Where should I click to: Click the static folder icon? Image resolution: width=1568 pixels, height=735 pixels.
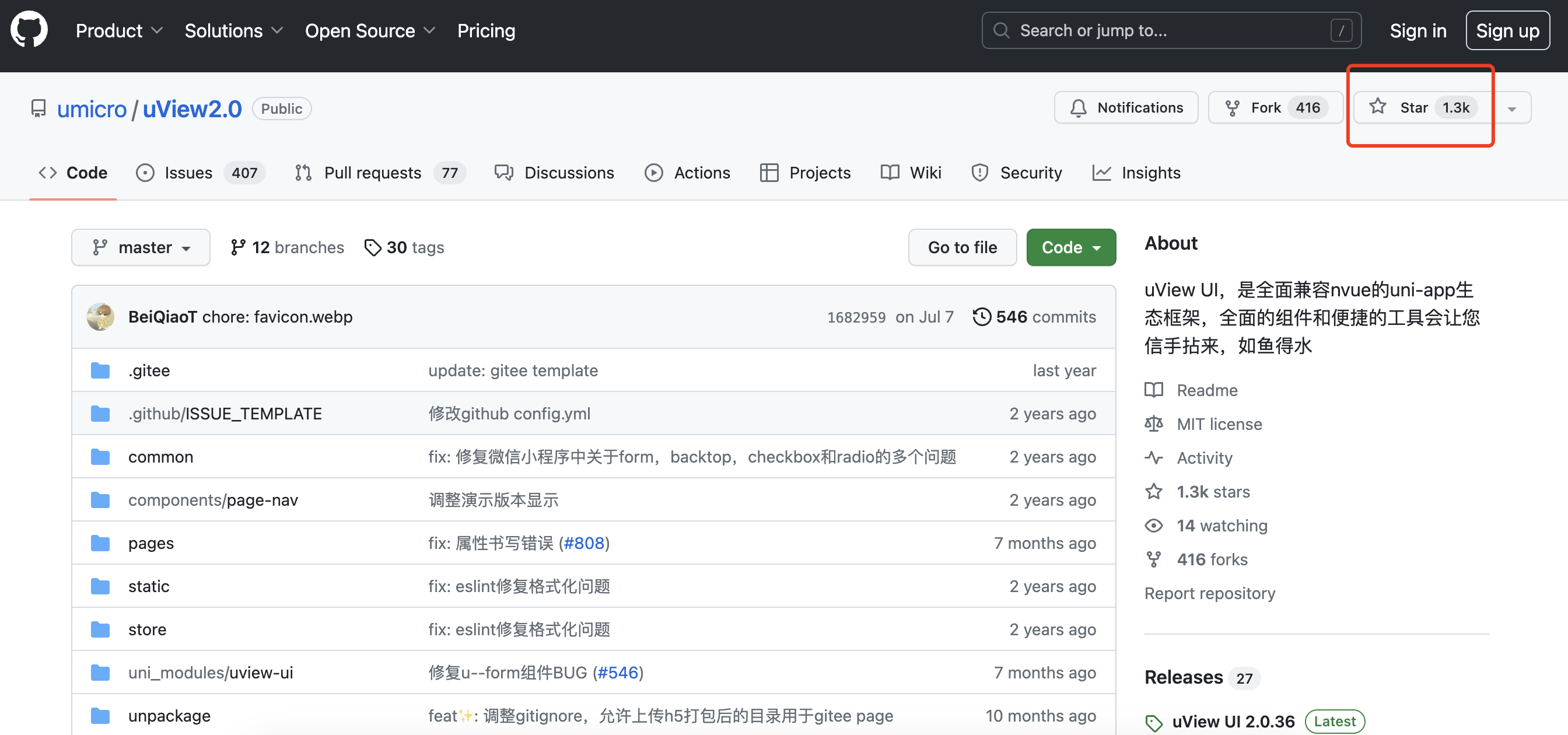[x=100, y=586]
